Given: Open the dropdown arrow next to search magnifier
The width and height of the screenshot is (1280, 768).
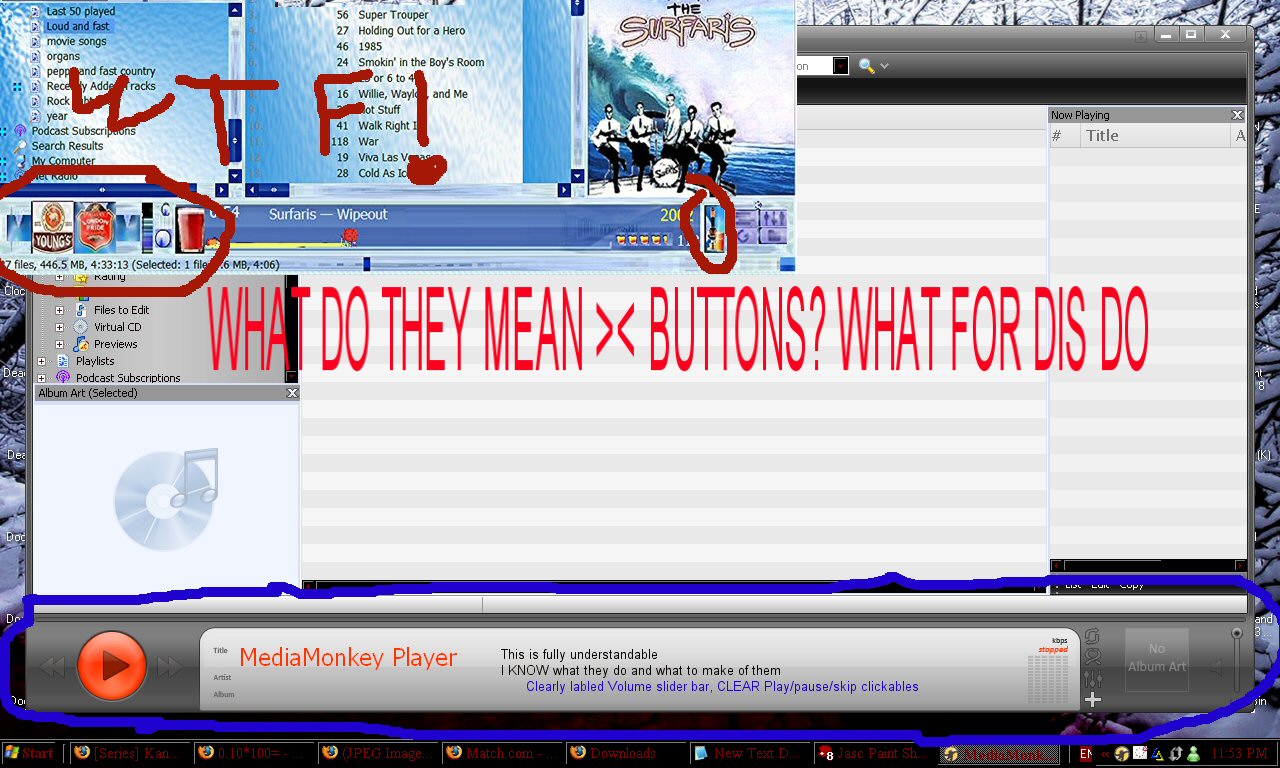Looking at the screenshot, I should (x=884, y=67).
